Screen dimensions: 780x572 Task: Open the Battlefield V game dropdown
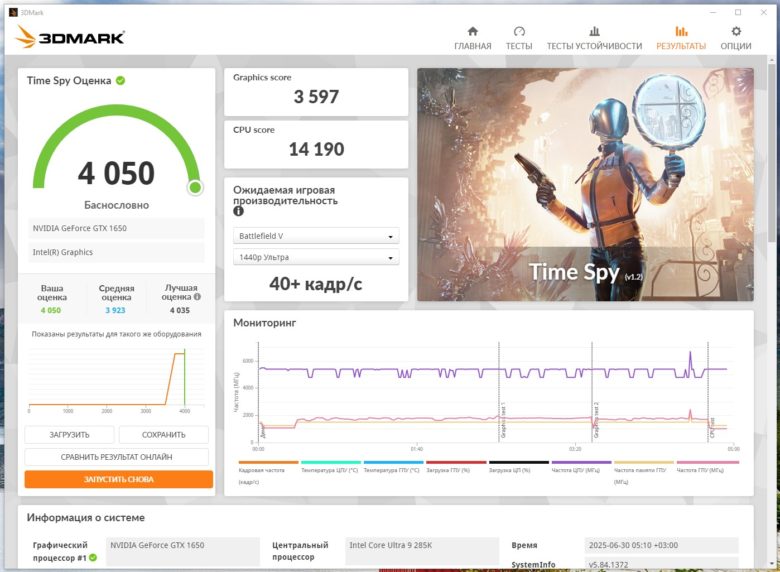316,236
